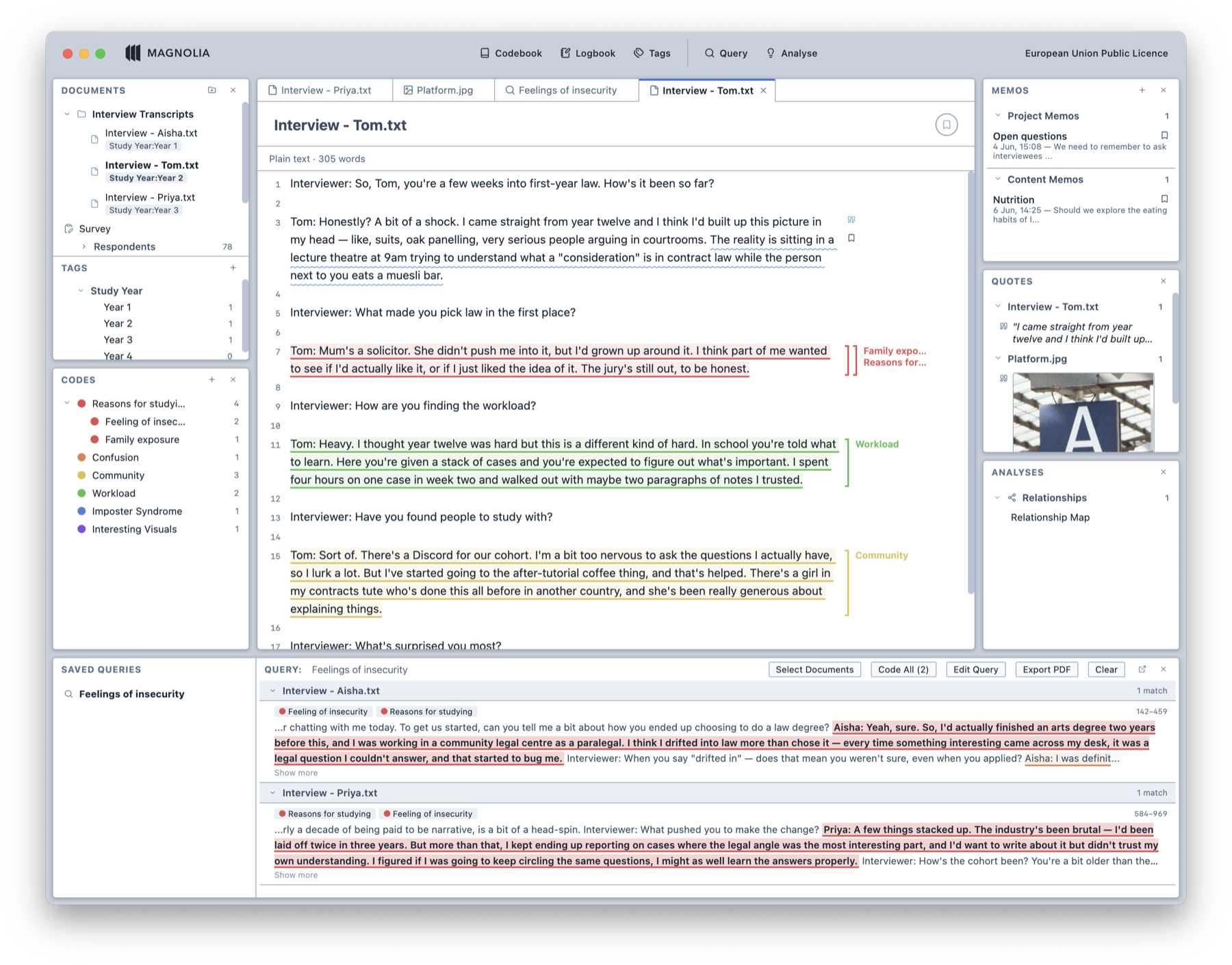Viewport: 1232px width, 965px height.
Task: Click the Workload margin code label
Action: pos(877,444)
